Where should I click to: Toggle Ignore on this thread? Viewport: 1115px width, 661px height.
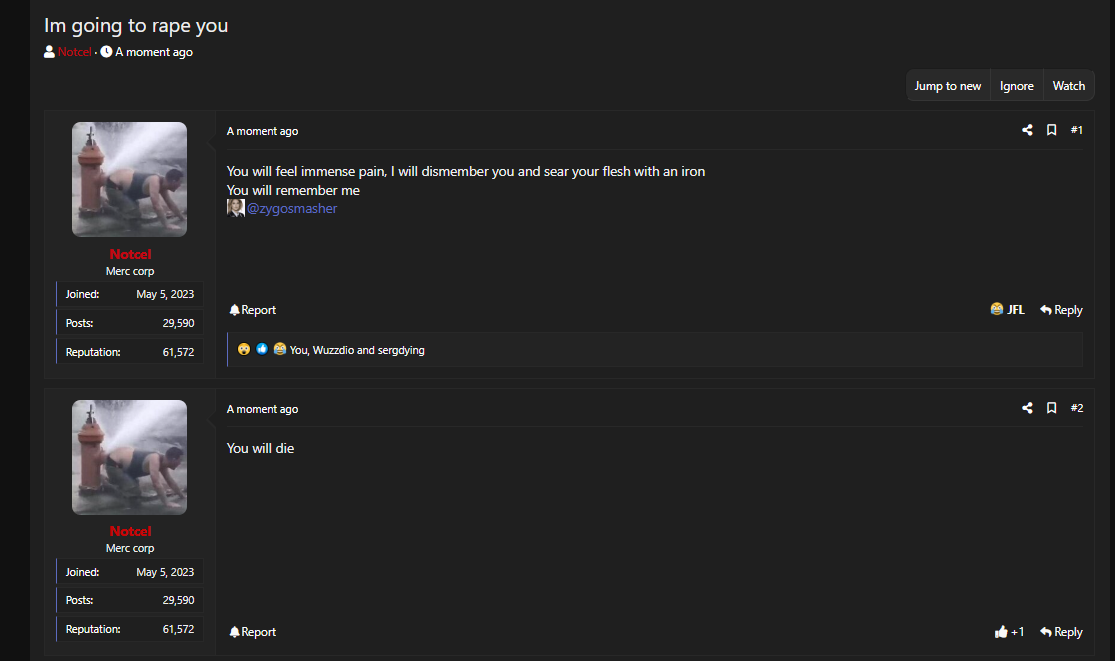click(1016, 86)
